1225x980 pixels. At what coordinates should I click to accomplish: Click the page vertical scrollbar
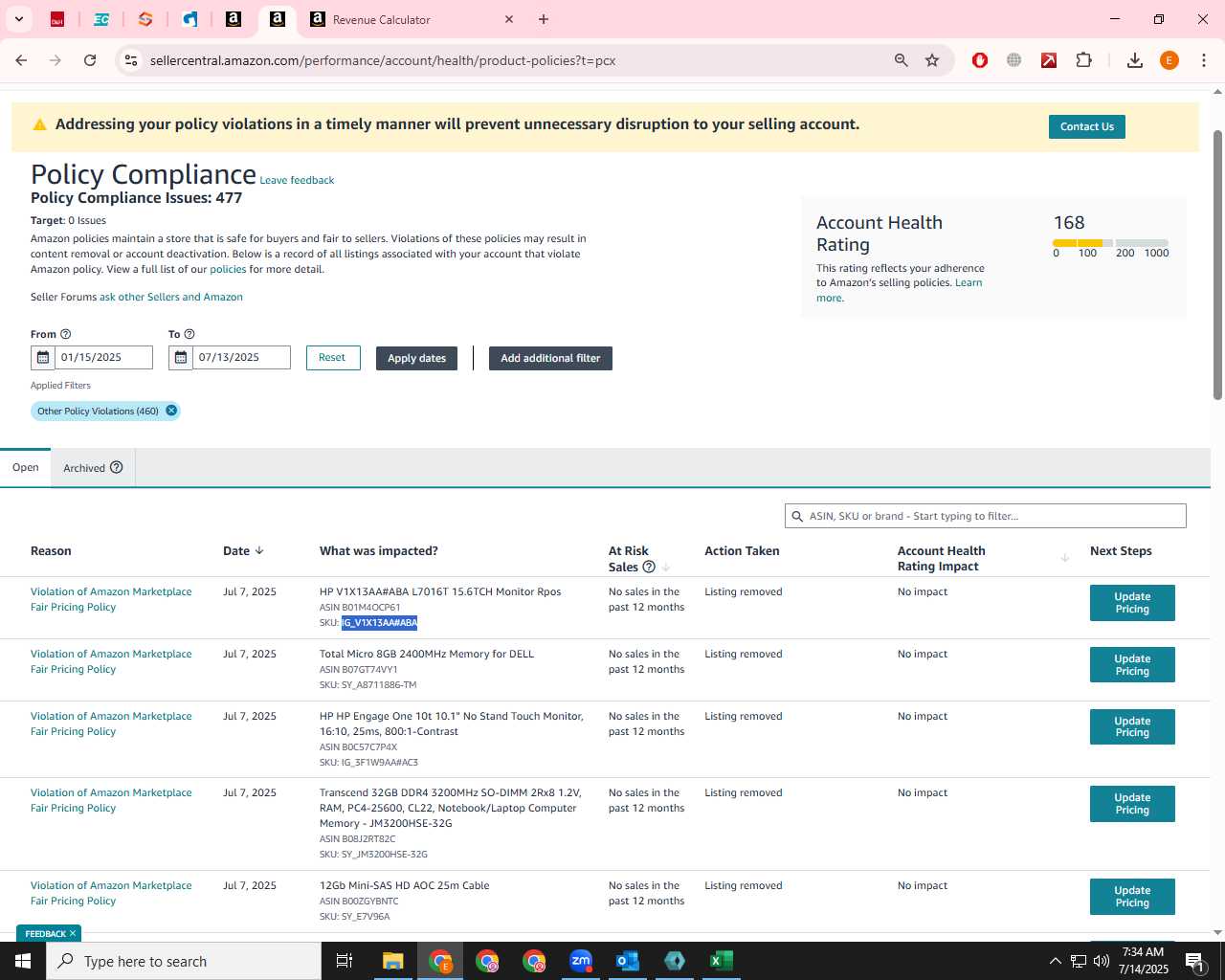coord(1217,263)
